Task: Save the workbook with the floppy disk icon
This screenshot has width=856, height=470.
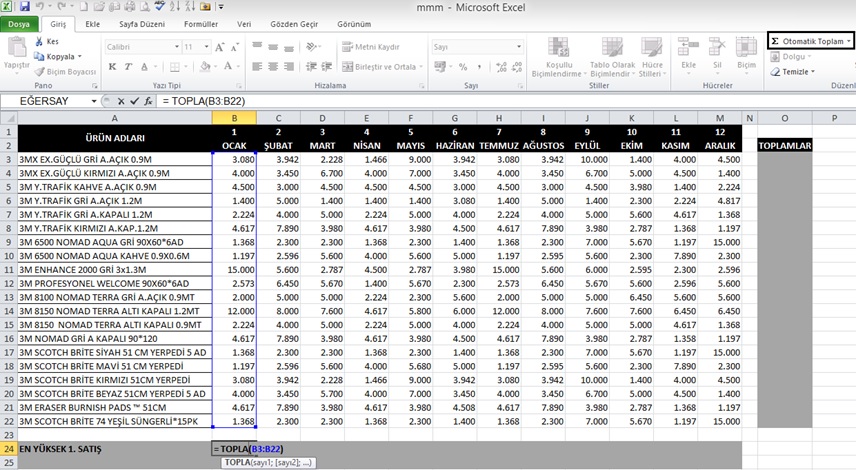Action: pyautogui.click(x=25, y=7)
